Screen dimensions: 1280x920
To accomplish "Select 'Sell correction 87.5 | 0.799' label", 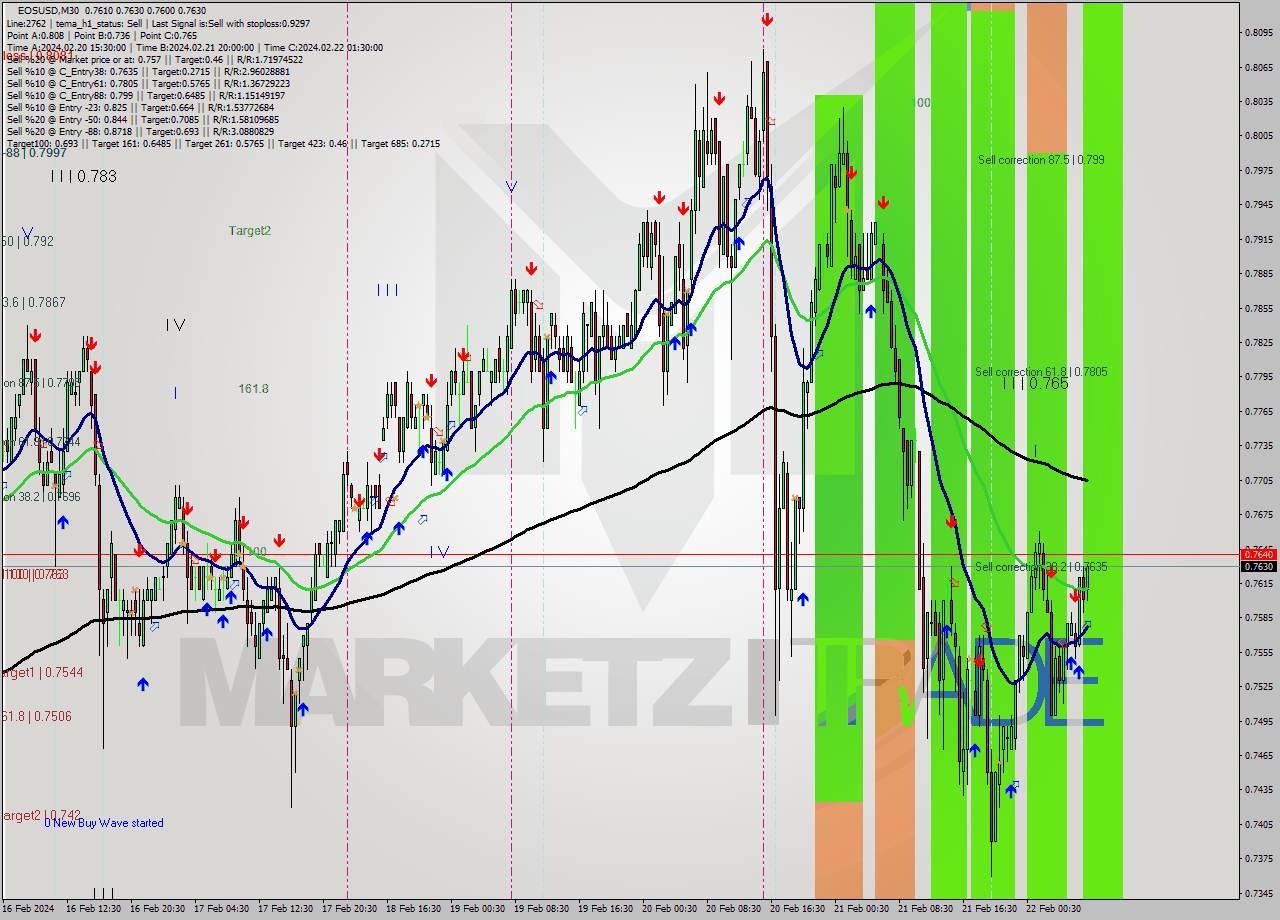I will (1041, 159).
